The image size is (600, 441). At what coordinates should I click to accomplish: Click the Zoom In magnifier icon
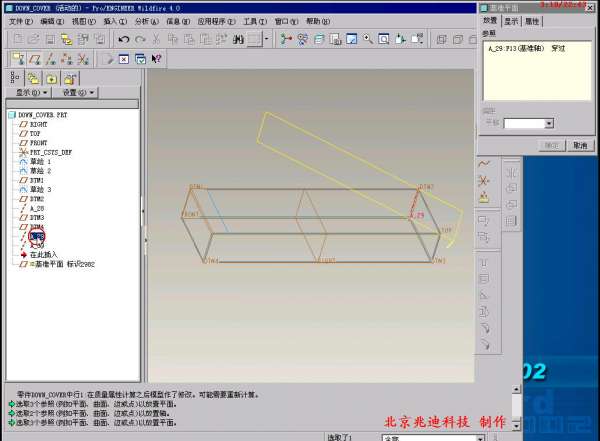pos(368,39)
